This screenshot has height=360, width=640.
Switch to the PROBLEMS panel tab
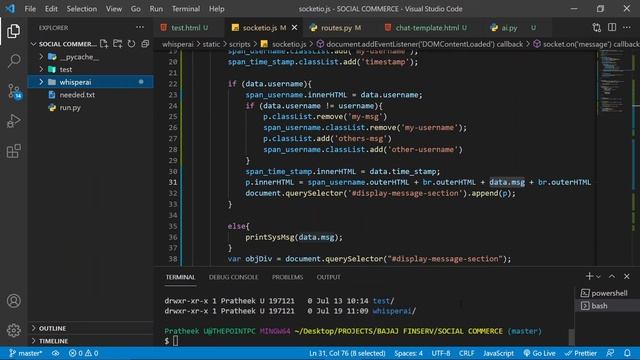click(287, 277)
